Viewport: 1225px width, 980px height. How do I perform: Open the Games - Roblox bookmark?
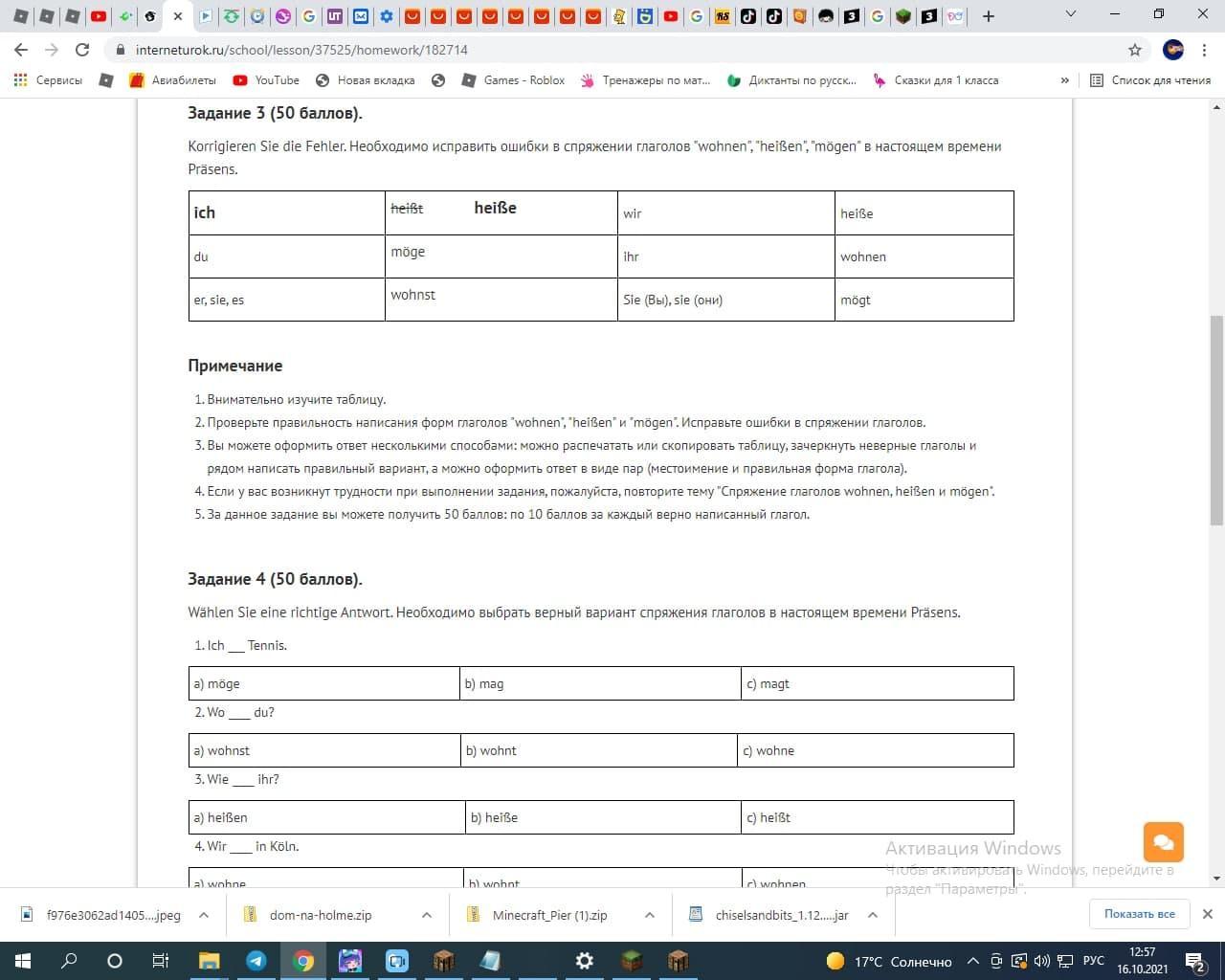coord(513,80)
